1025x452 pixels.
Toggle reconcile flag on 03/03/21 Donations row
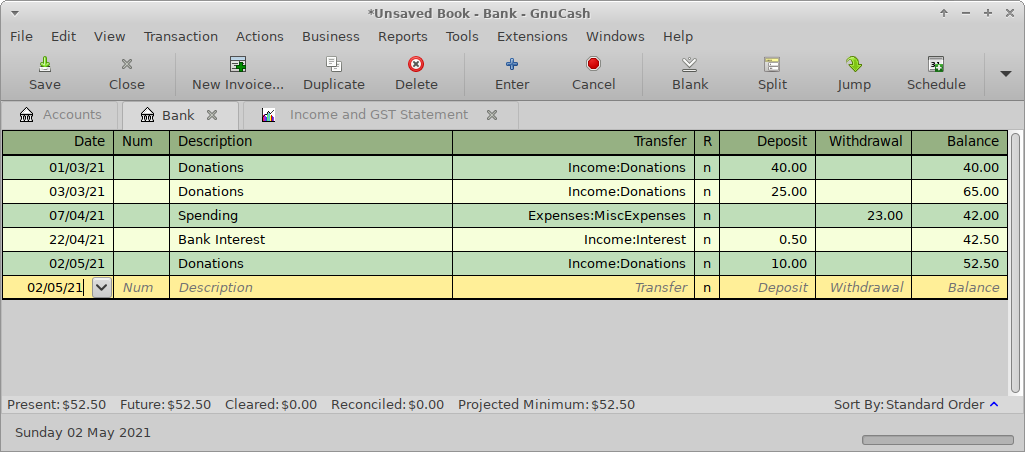707,192
